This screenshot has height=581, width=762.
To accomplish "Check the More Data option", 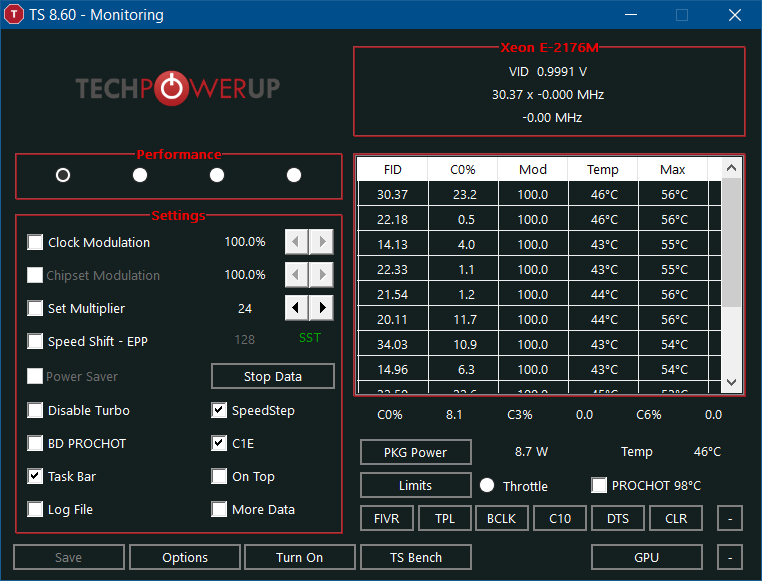I will [219, 509].
